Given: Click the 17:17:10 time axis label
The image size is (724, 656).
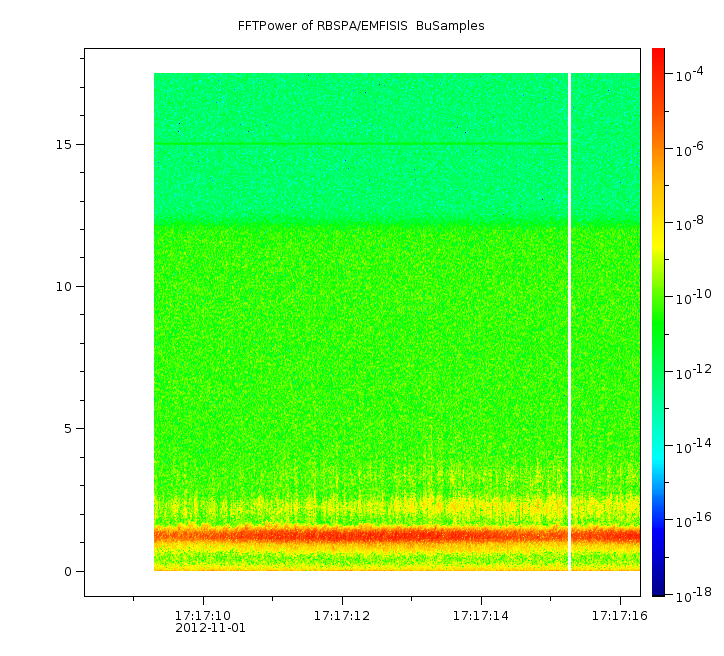Looking at the screenshot, I should (203, 616).
